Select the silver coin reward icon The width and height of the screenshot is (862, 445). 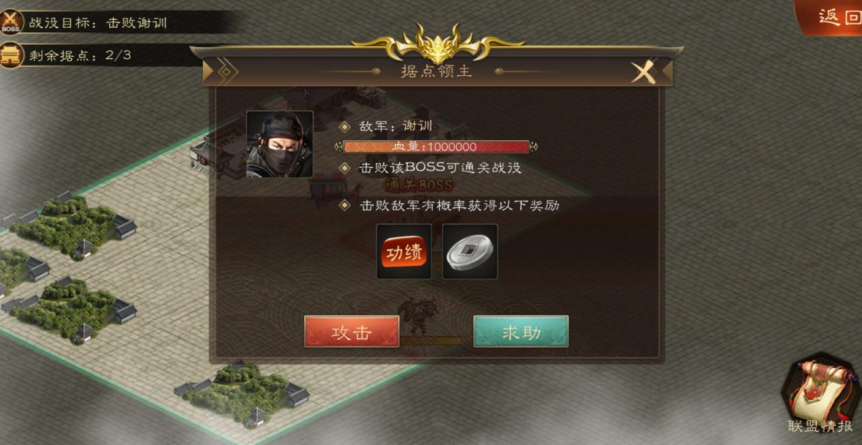coord(470,251)
